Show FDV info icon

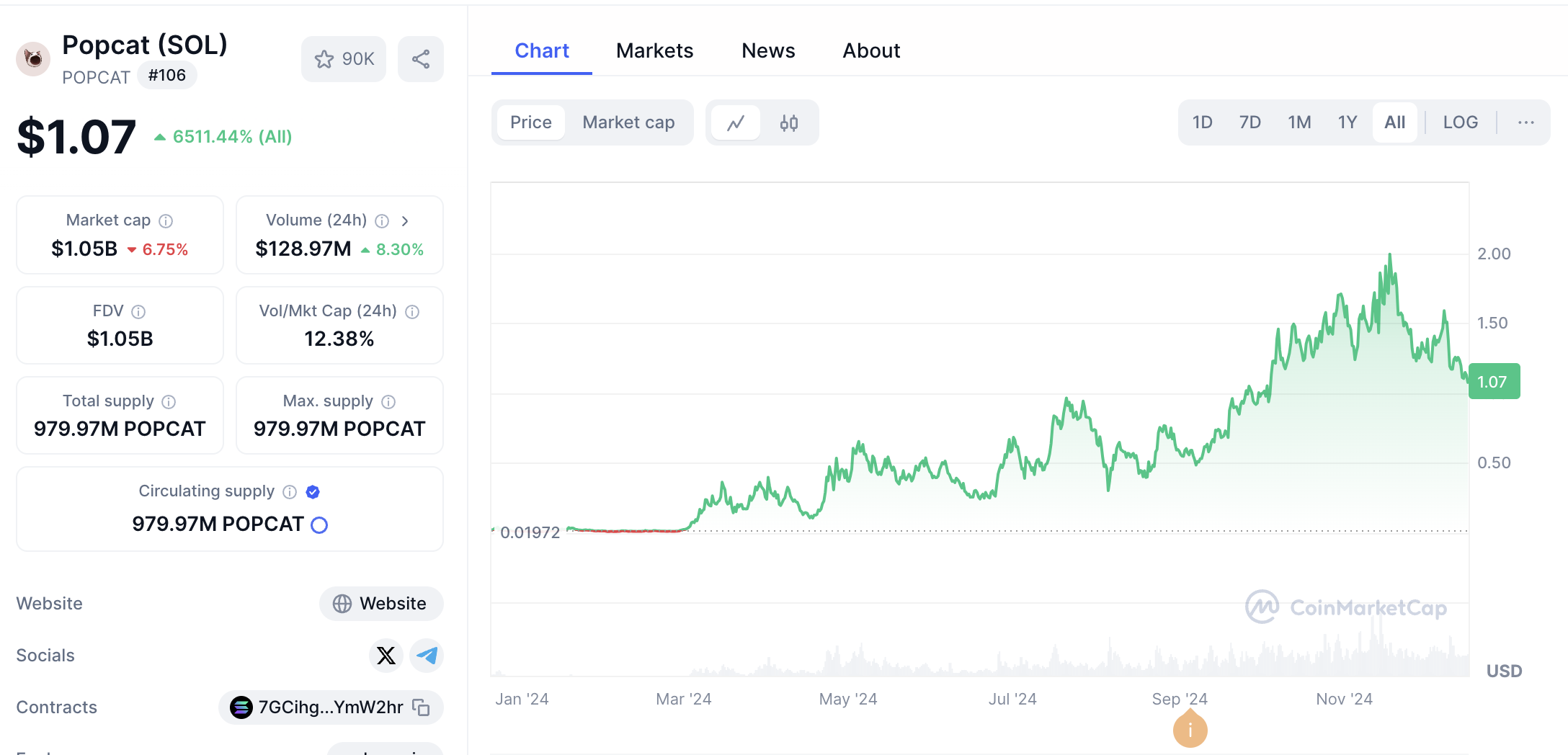click(x=138, y=311)
